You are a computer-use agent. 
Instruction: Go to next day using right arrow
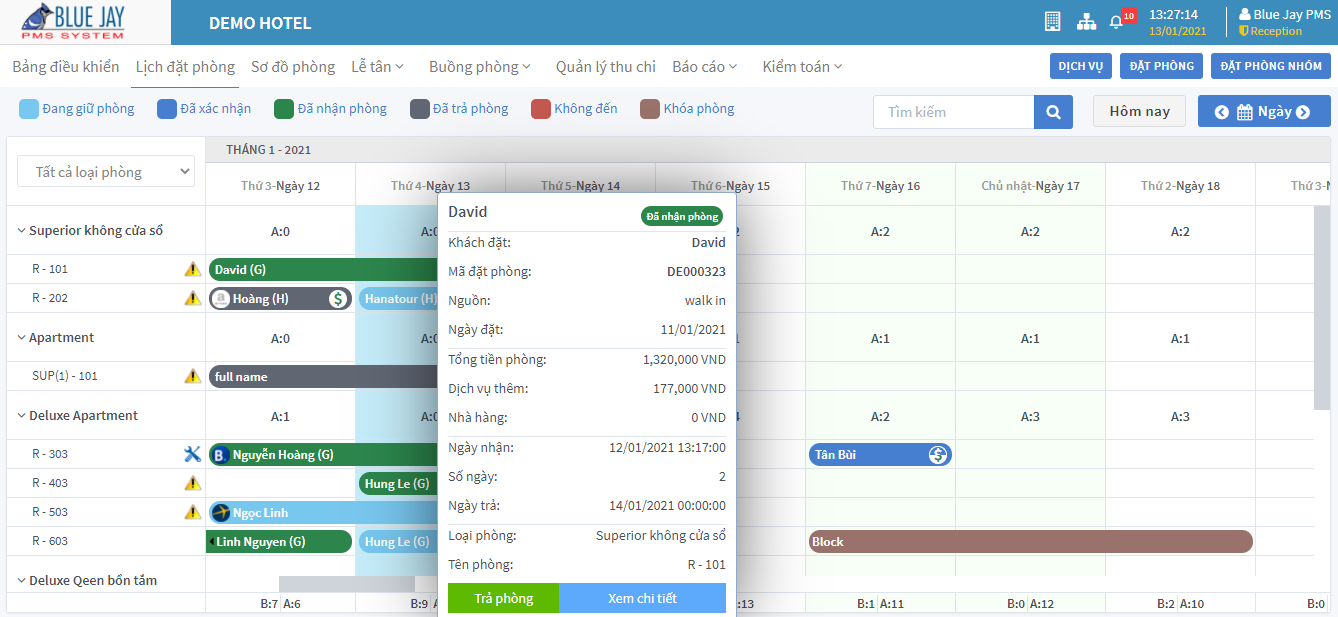click(1302, 112)
